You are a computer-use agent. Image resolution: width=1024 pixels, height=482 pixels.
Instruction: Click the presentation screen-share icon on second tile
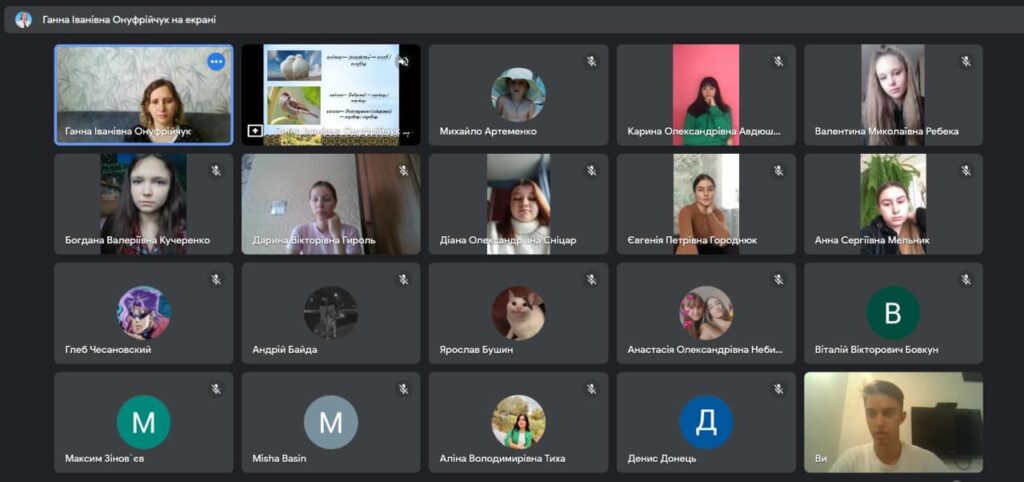[255, 131]
